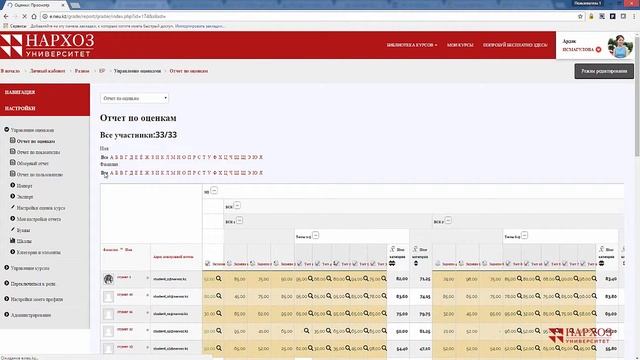
Task: Open the Отчет по оценкам report dropdown
Action: [x=134, y=98]
